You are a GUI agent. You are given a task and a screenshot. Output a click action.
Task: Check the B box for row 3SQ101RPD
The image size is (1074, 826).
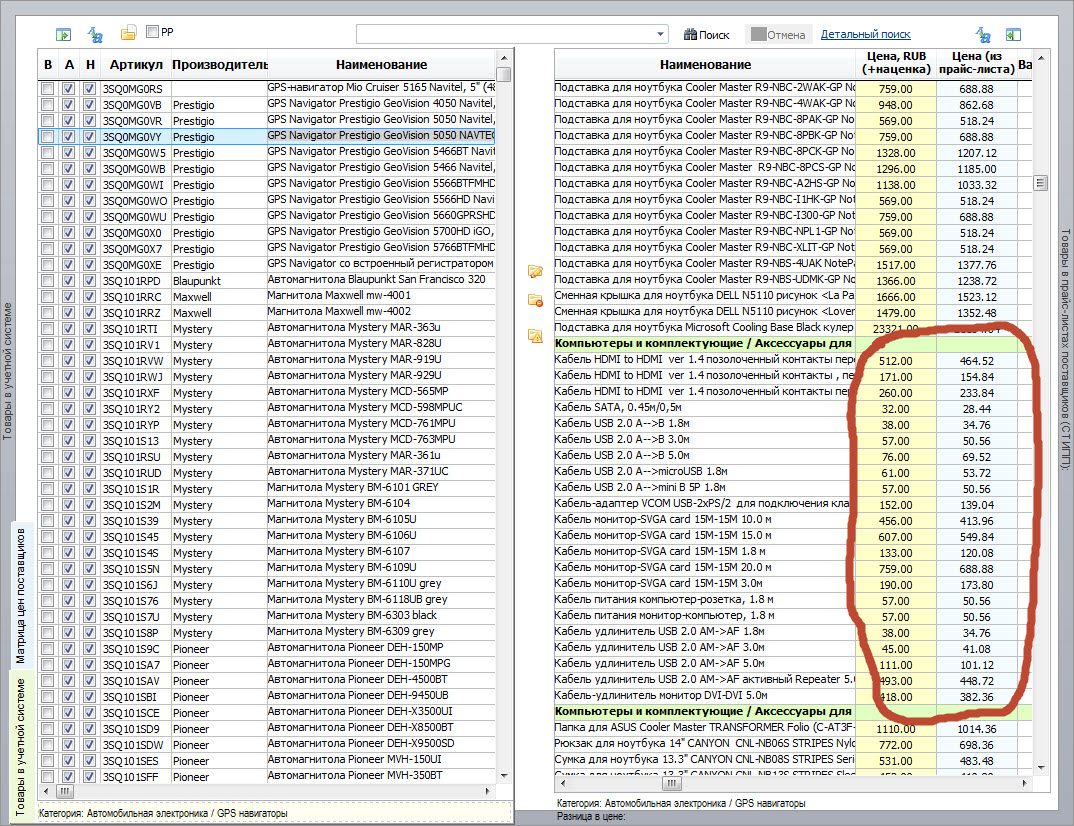47,281
